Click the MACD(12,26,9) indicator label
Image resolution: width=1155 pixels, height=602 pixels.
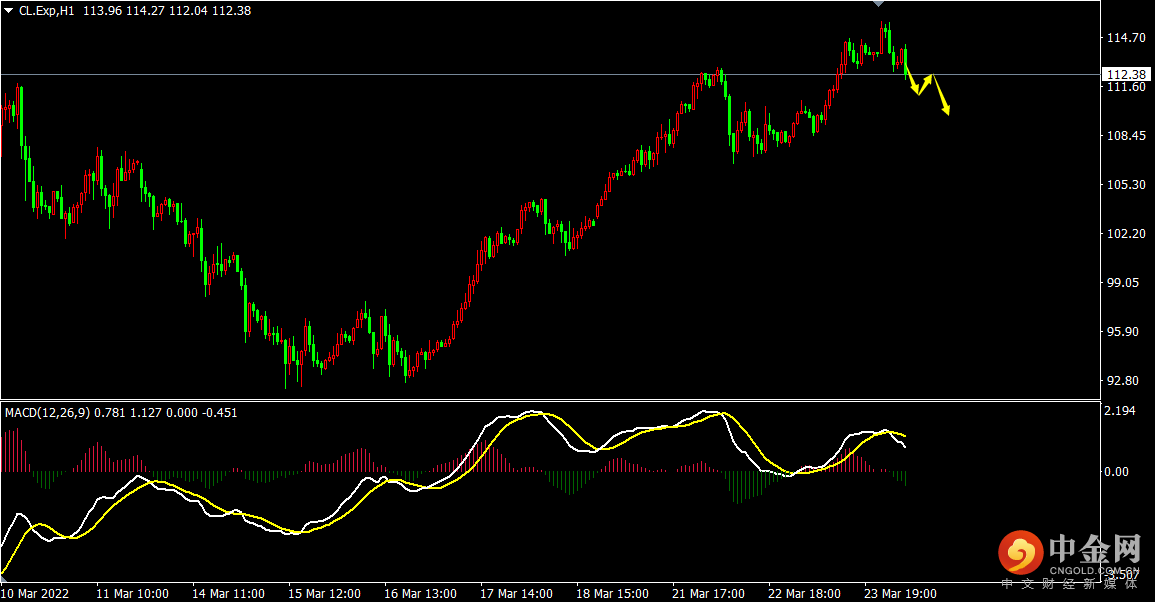pyautogui.click(x=46, y=412)
